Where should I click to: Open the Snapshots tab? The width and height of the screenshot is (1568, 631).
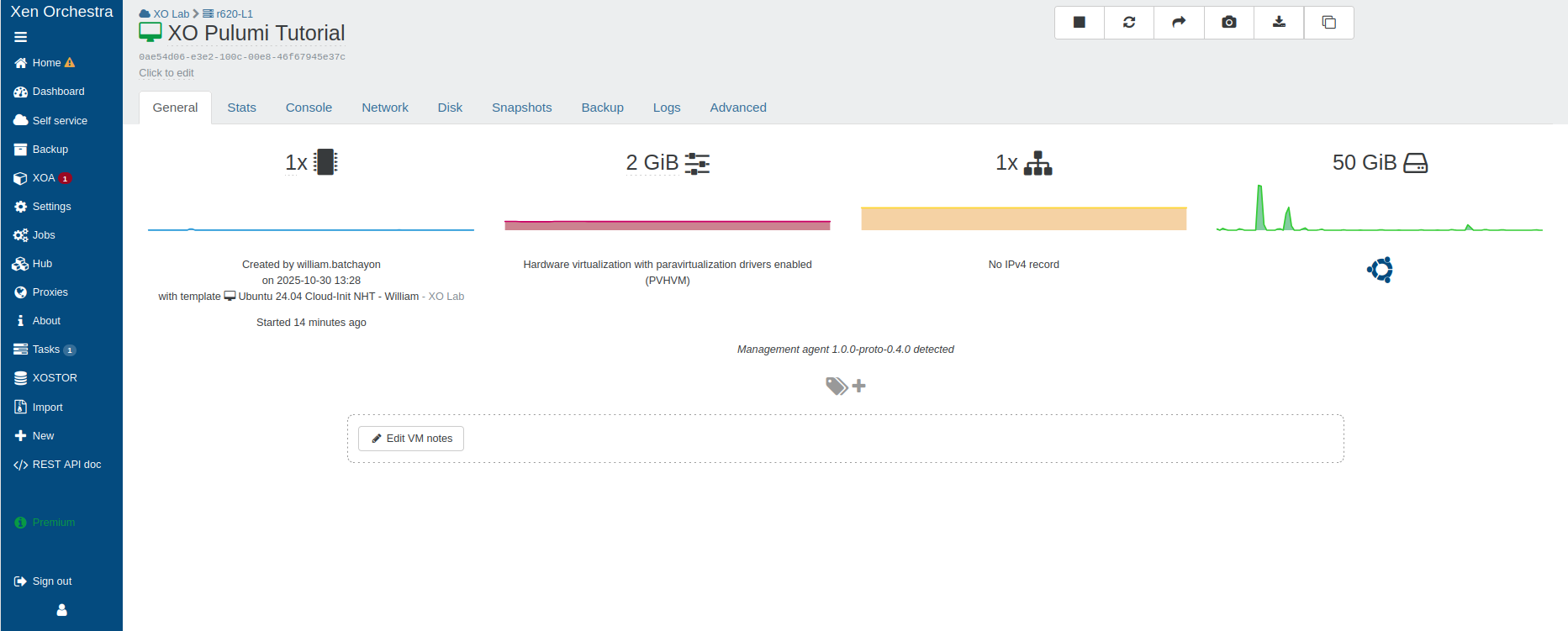tap(521, 108)
